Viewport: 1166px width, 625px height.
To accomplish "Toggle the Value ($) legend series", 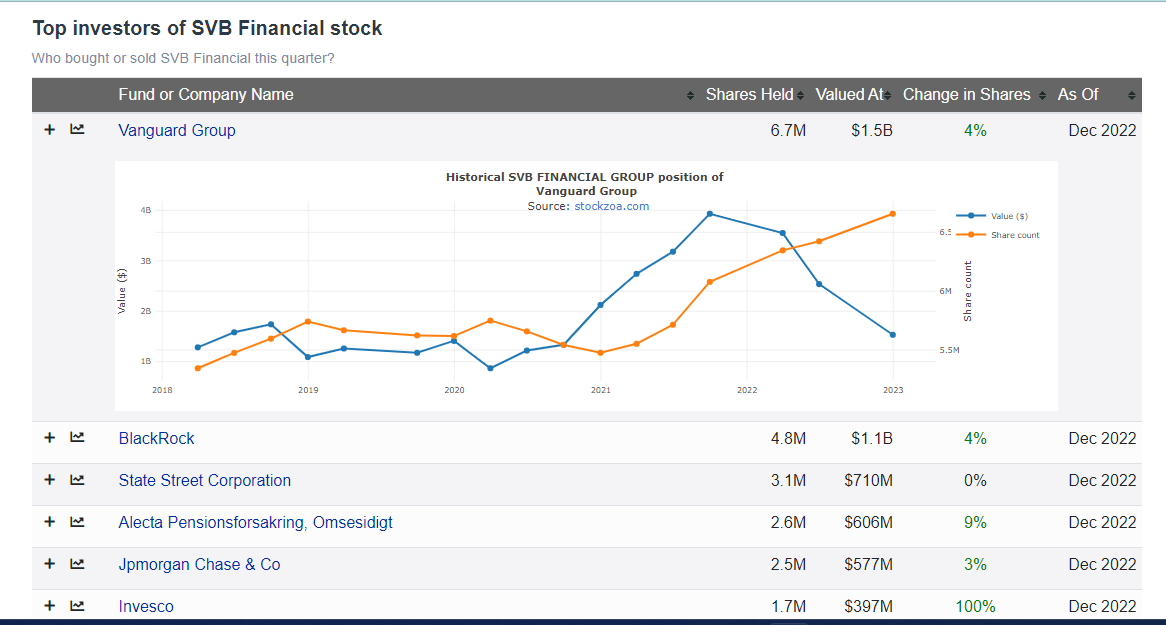I will pos(993,216).
